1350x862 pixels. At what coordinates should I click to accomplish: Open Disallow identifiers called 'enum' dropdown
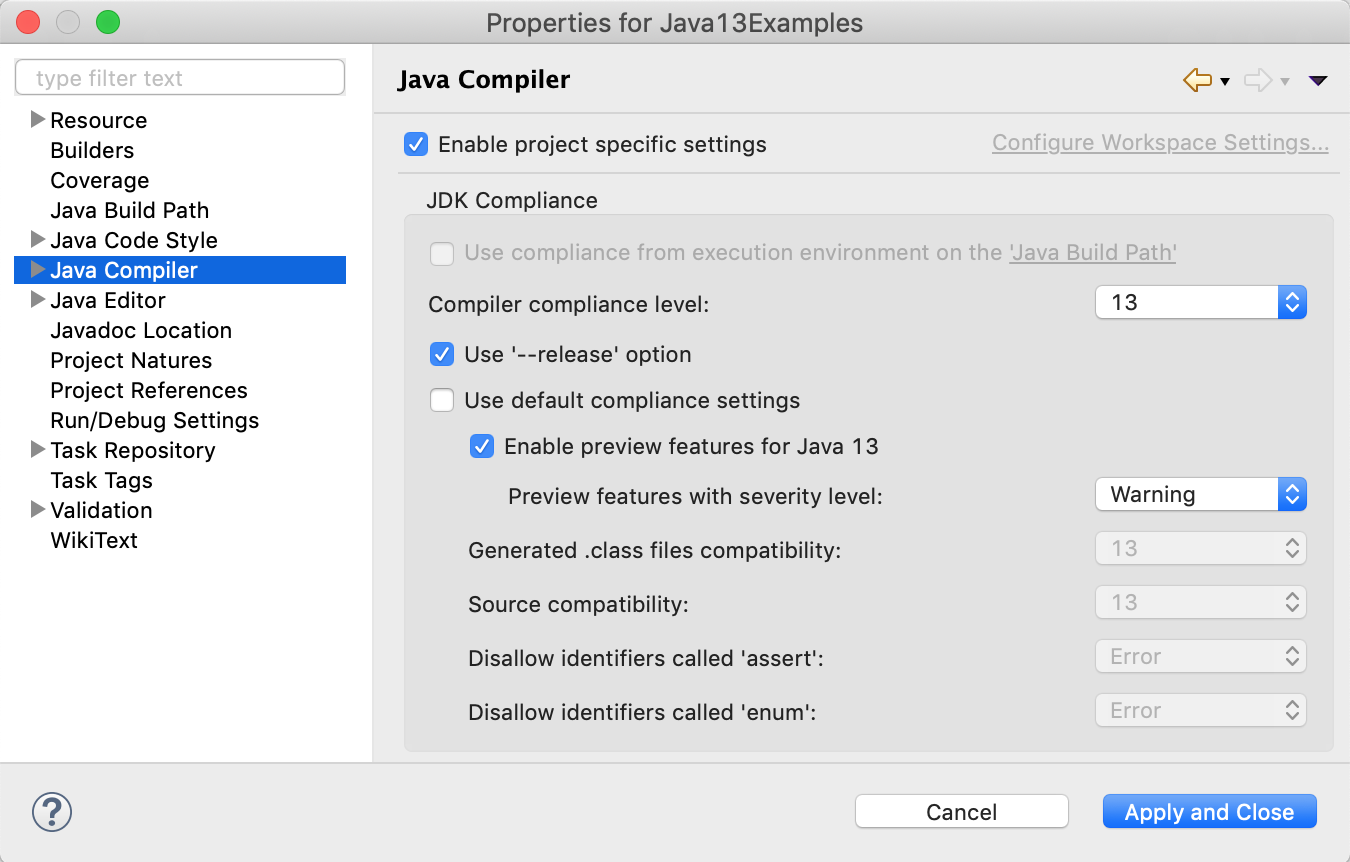1201,710
